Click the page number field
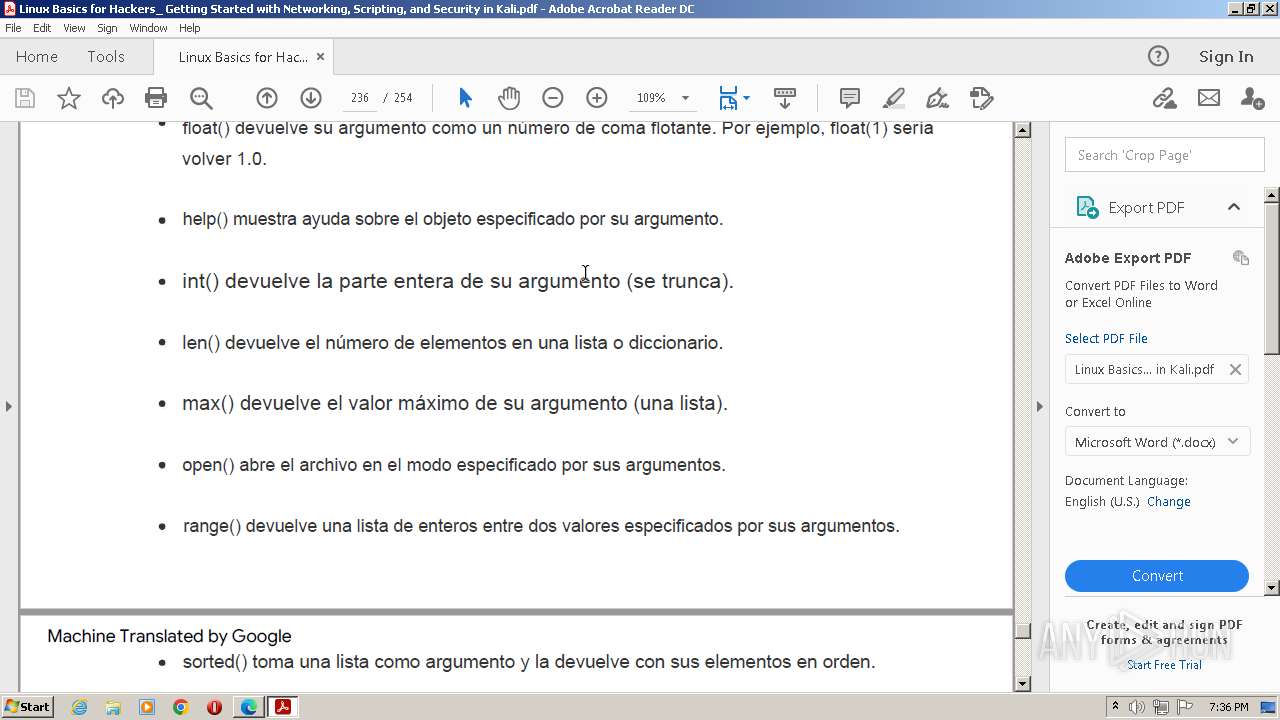Image resolution: width=1280 pixels, height=720 pixels. pyautogui.click(x=360, y=98)
